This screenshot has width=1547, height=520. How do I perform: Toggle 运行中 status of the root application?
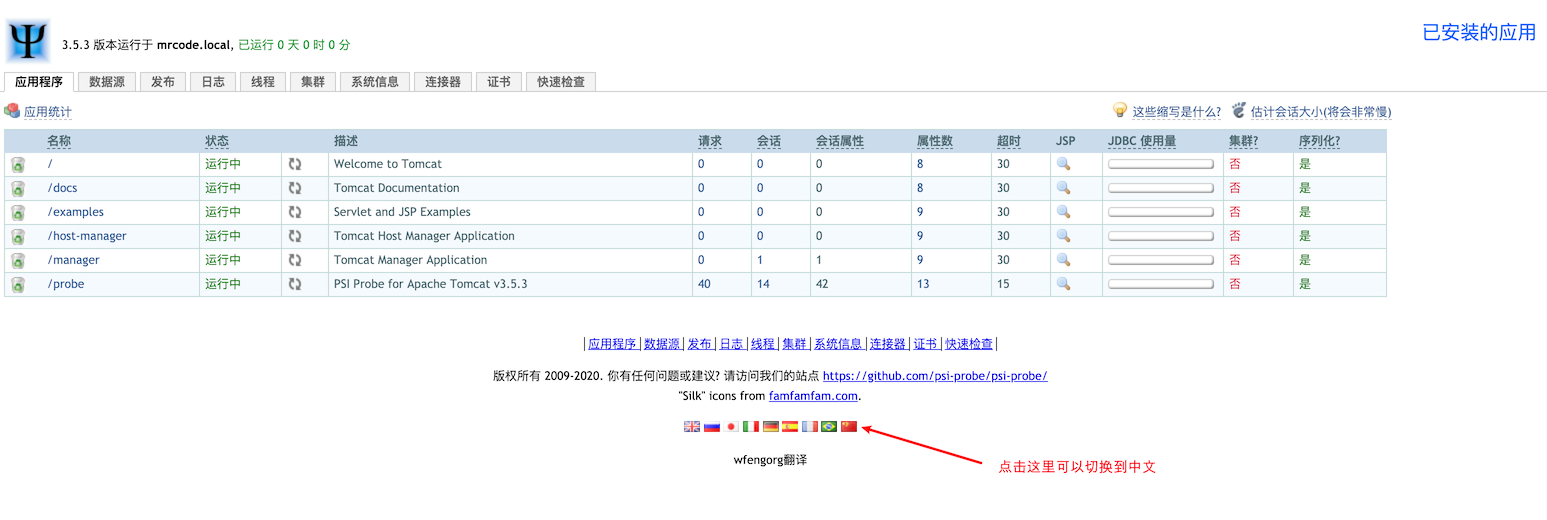point(223,164)
